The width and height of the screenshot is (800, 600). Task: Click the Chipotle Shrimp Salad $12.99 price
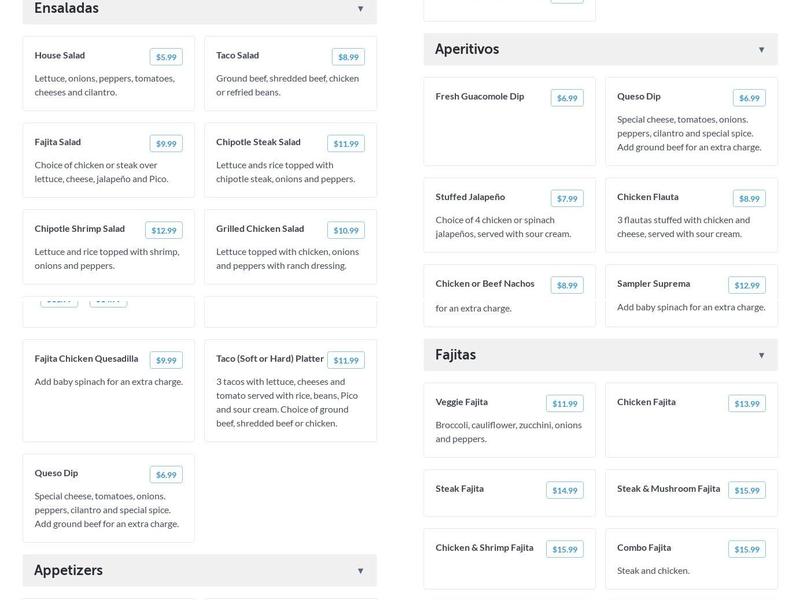tap(164, 231)
